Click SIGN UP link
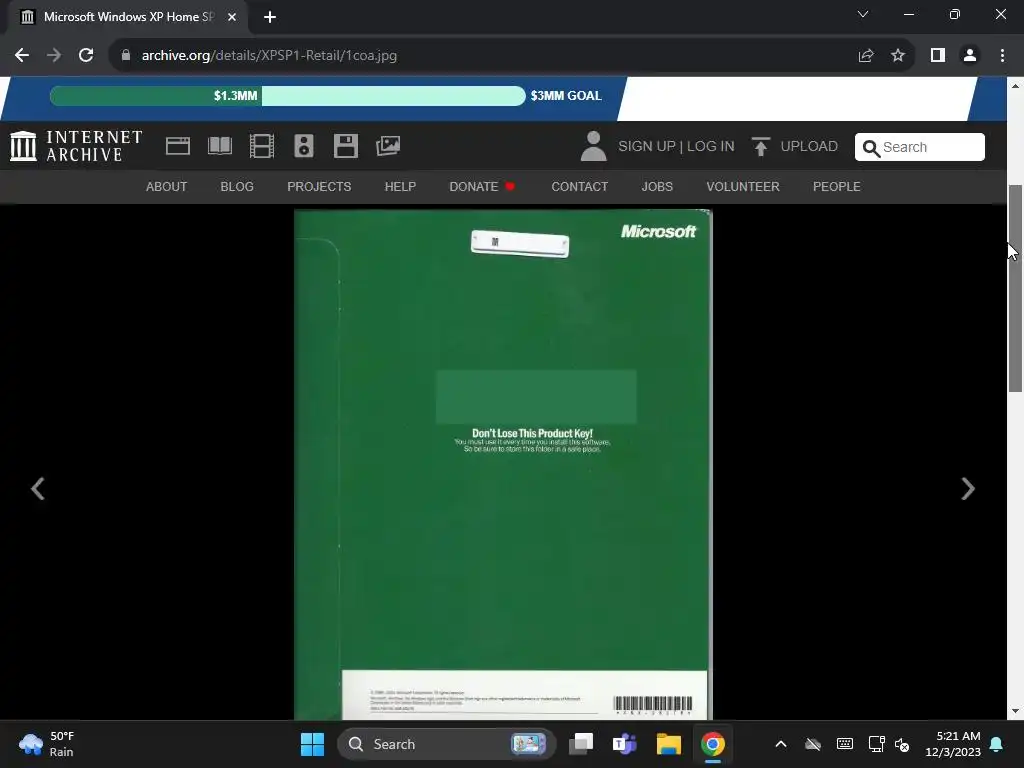 tap(647, 146)
